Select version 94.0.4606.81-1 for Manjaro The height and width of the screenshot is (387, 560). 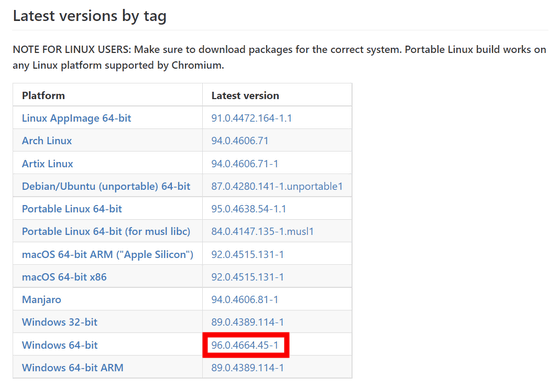tap(245, 300)
